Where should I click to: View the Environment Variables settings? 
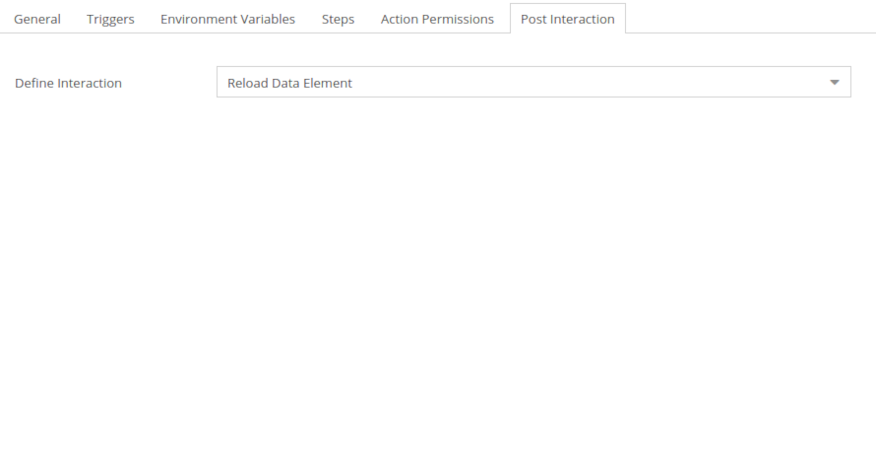click(x=227, y=19)
